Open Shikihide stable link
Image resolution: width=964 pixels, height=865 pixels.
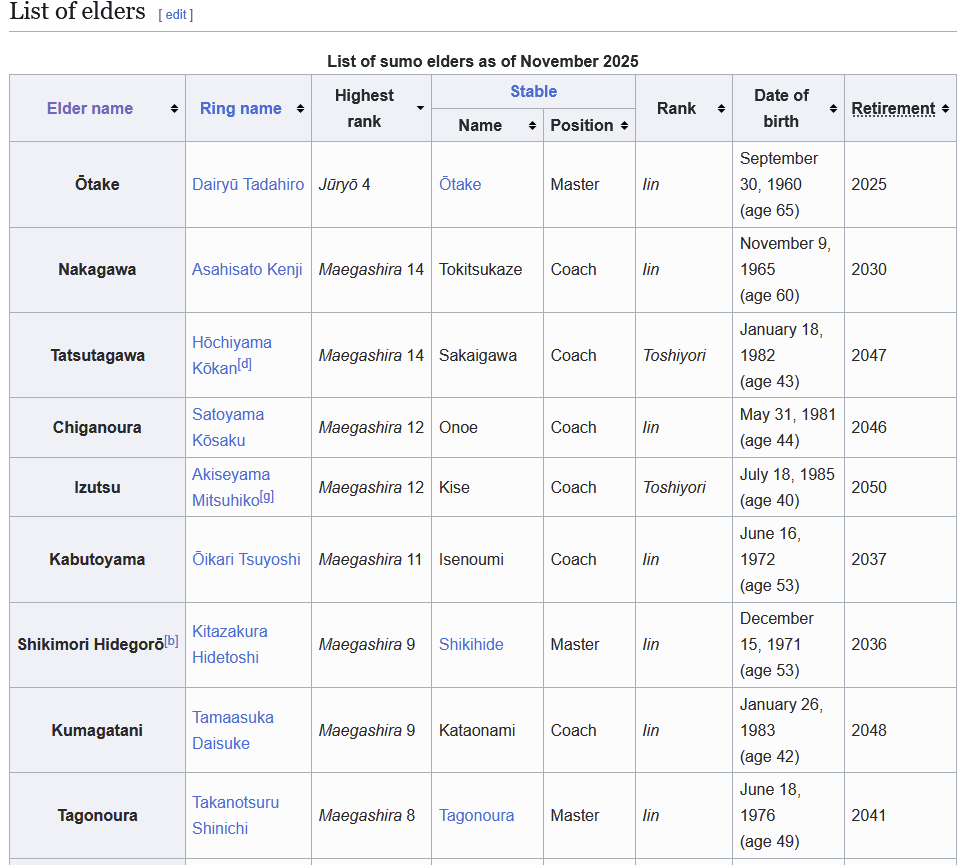(471, 644)
